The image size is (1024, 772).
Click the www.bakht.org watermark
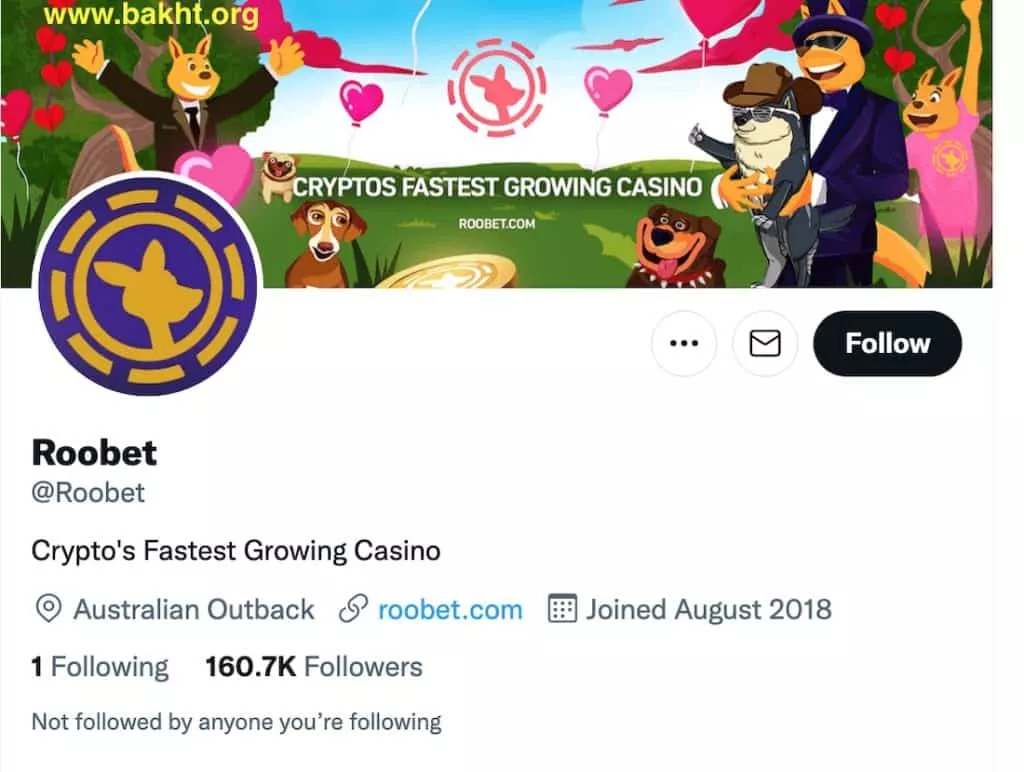pyautogui.click(x=151, y=14)
